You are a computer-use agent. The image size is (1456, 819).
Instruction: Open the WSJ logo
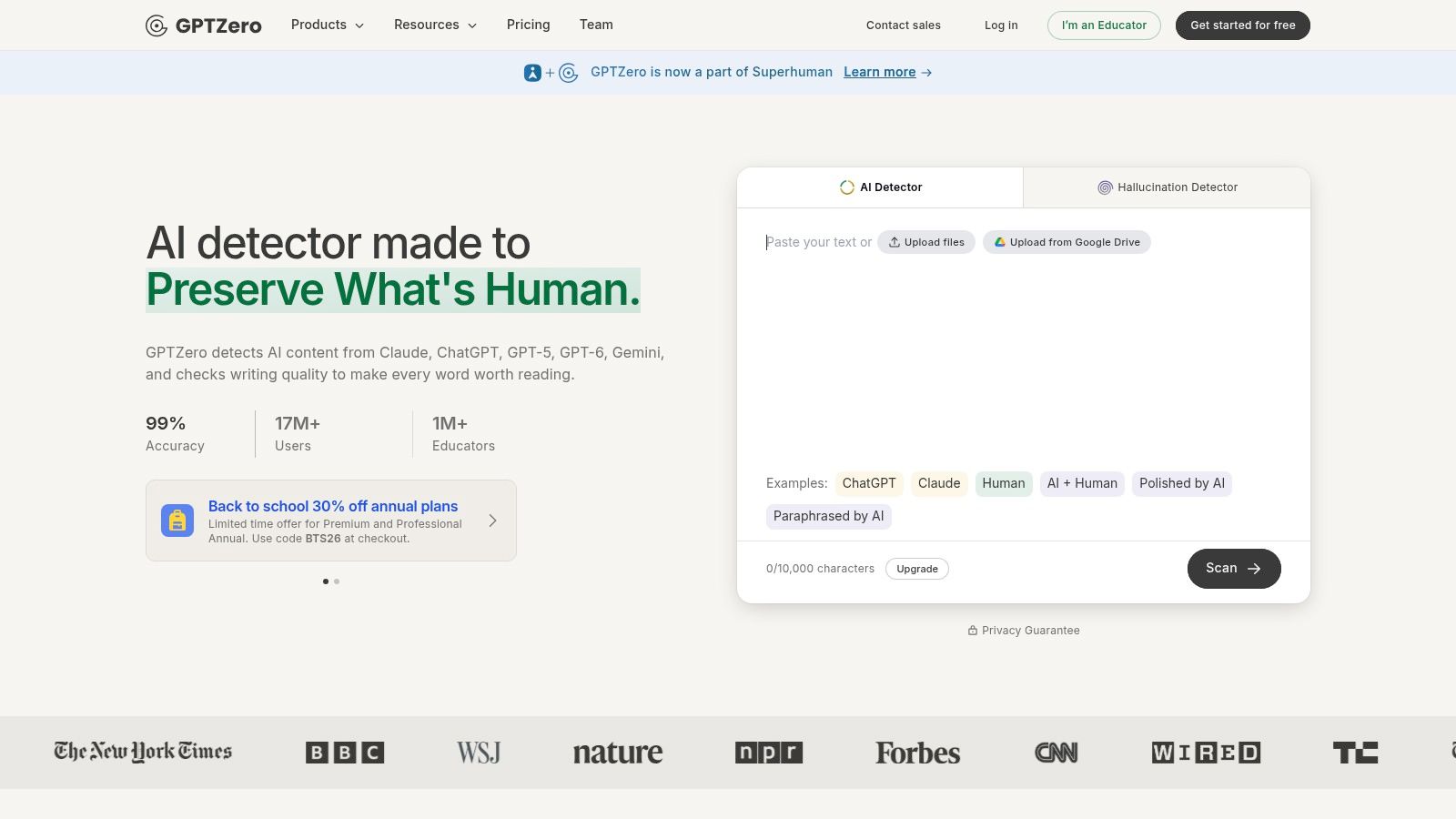coord(479,753)
